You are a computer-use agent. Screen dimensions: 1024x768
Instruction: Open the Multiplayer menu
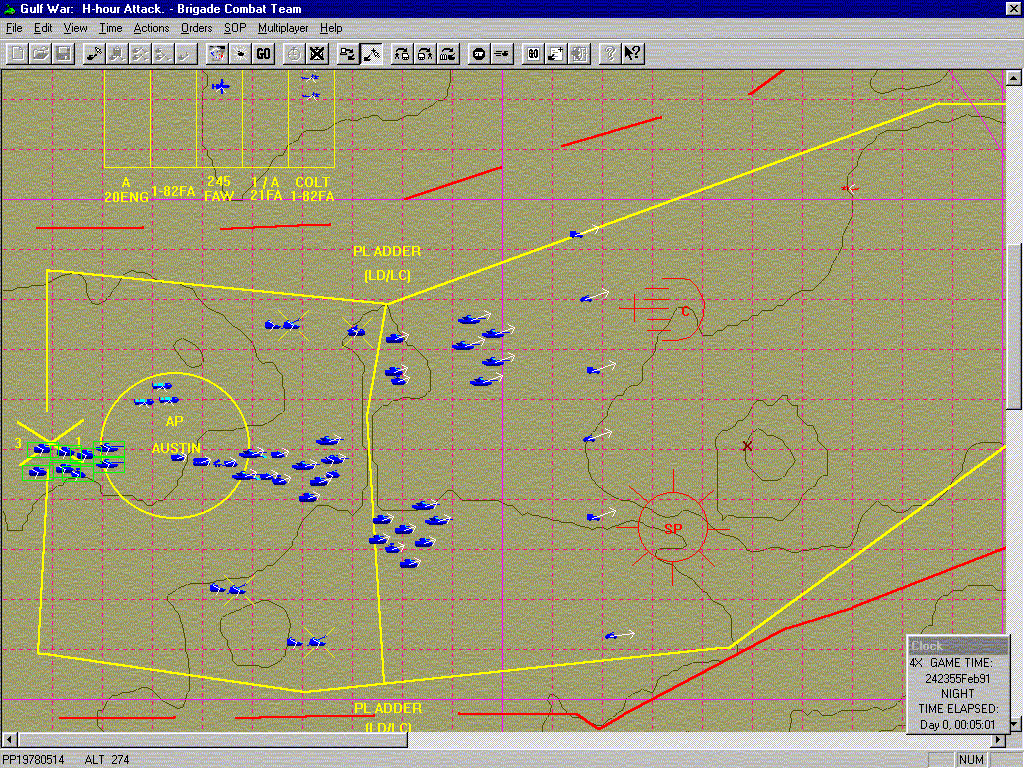283,28
